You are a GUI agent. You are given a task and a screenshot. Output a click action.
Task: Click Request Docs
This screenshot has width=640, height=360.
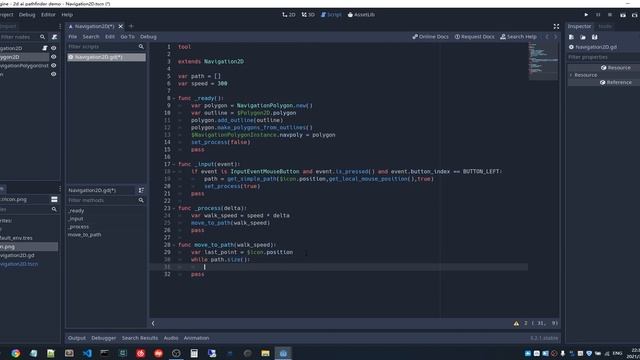pyautogui.click(x=475, y=37)
